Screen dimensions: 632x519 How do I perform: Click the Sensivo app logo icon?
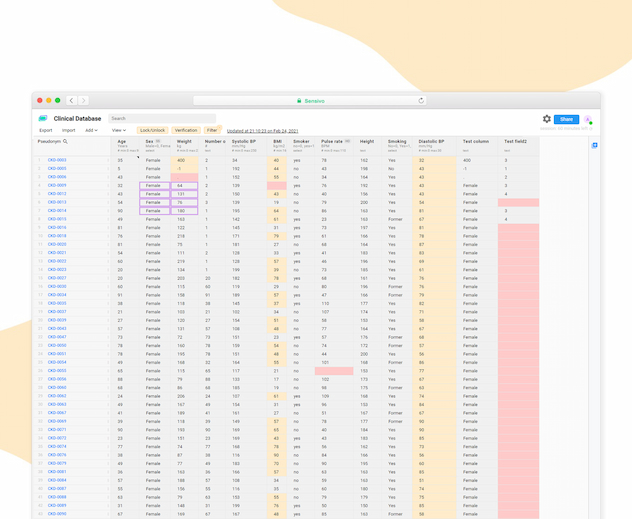43,118
